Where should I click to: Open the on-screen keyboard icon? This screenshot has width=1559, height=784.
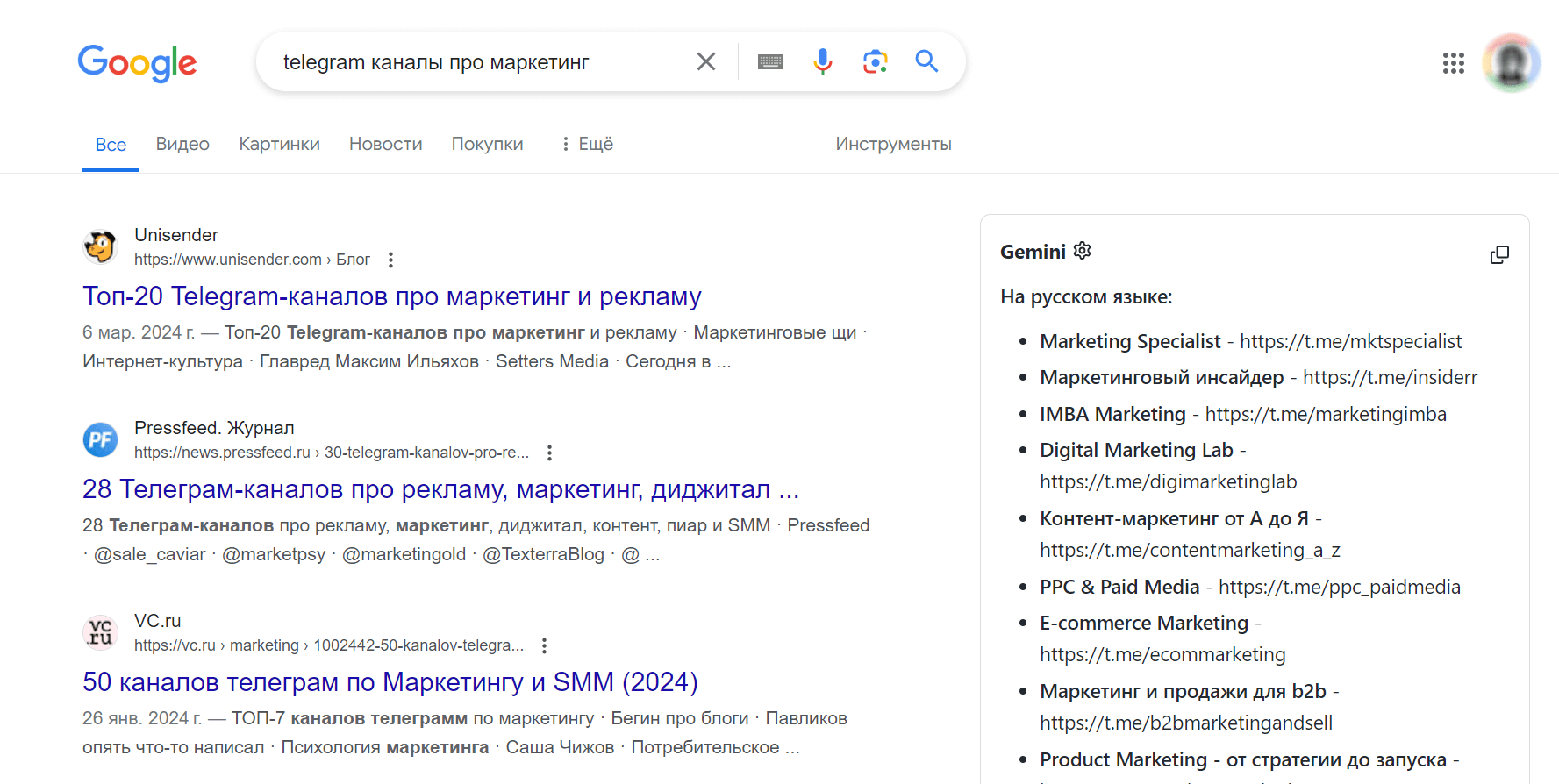pyautogui.click(x=770, y=61)
